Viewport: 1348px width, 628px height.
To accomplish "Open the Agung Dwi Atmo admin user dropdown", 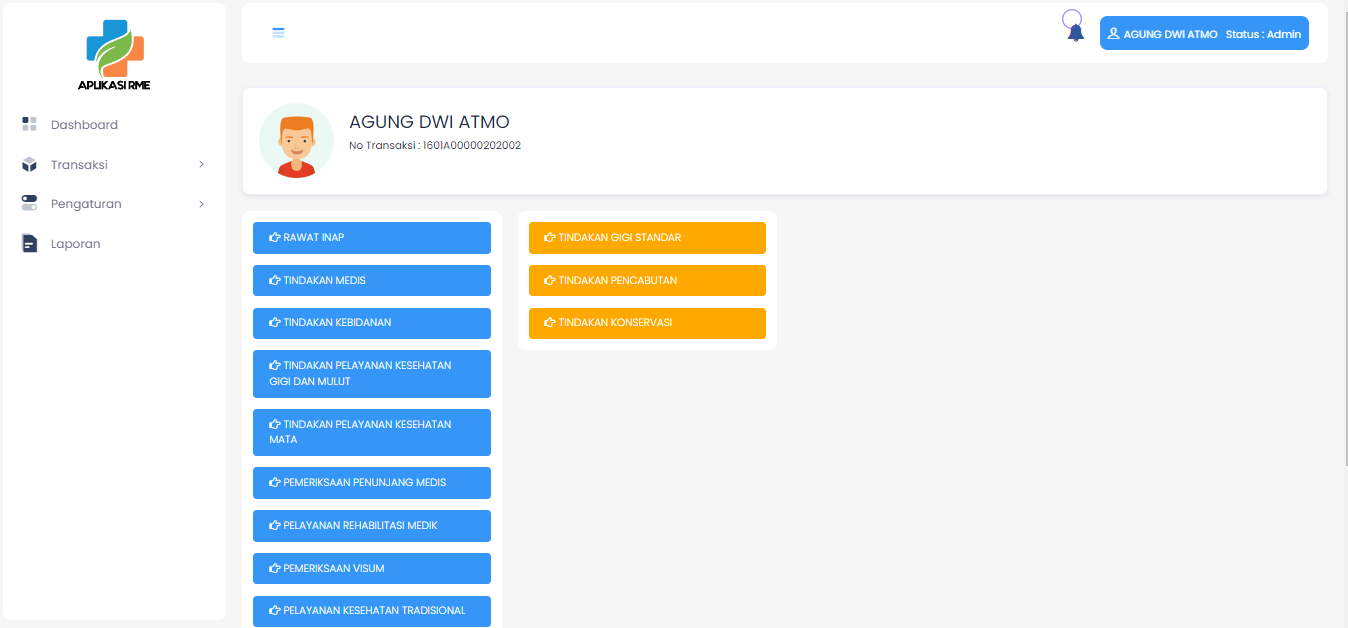I will click(x=1203, y=34).
